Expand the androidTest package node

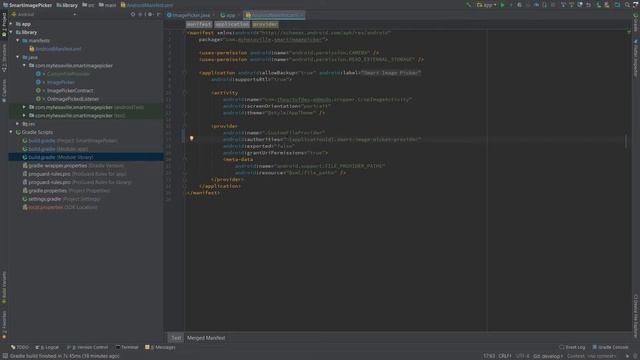pos(24,107)
